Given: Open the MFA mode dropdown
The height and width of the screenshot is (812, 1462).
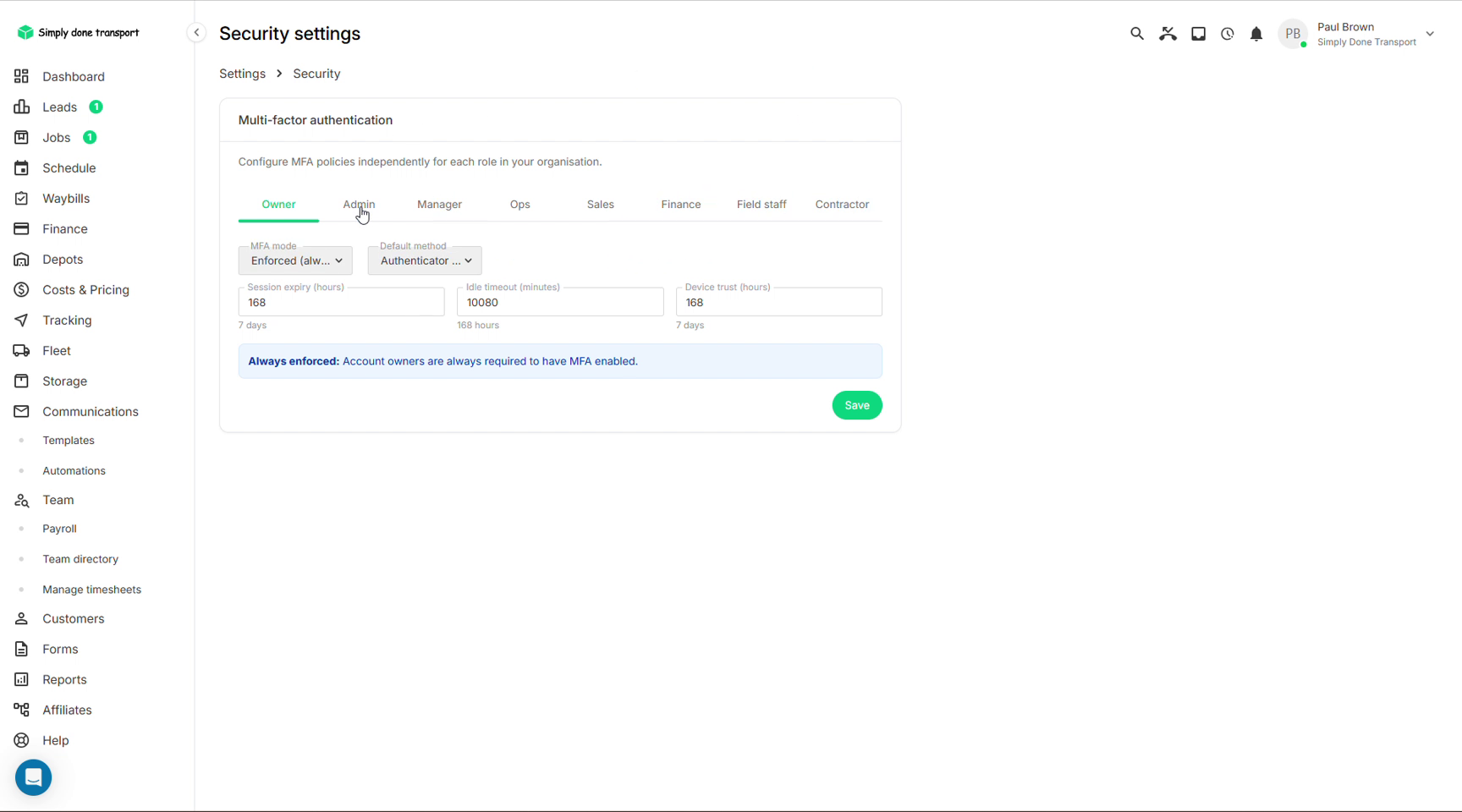Looking at the screenshot, I should coord(295,261).
